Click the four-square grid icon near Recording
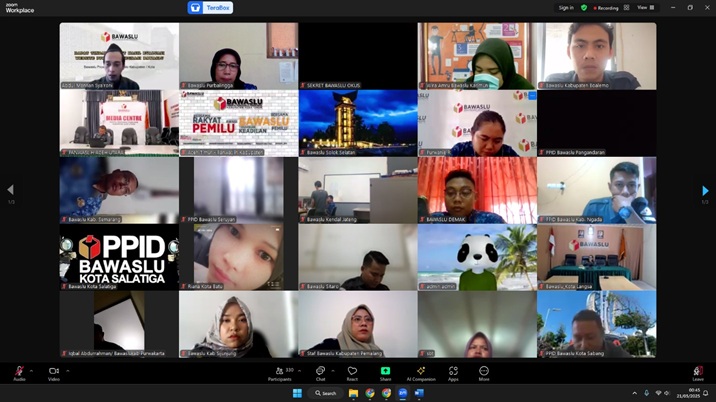This screenshot has width=716, height=402. pyautogui.click(x=626, y=8)
